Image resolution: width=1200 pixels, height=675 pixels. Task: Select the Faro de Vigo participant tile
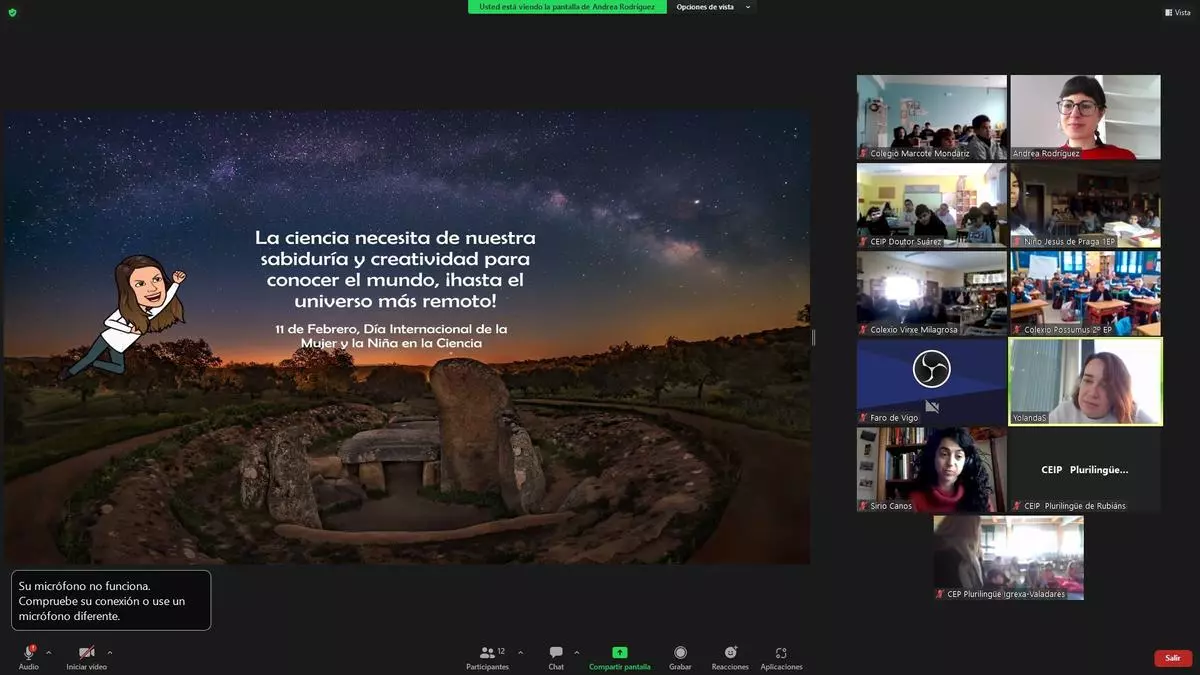(931, 381)
